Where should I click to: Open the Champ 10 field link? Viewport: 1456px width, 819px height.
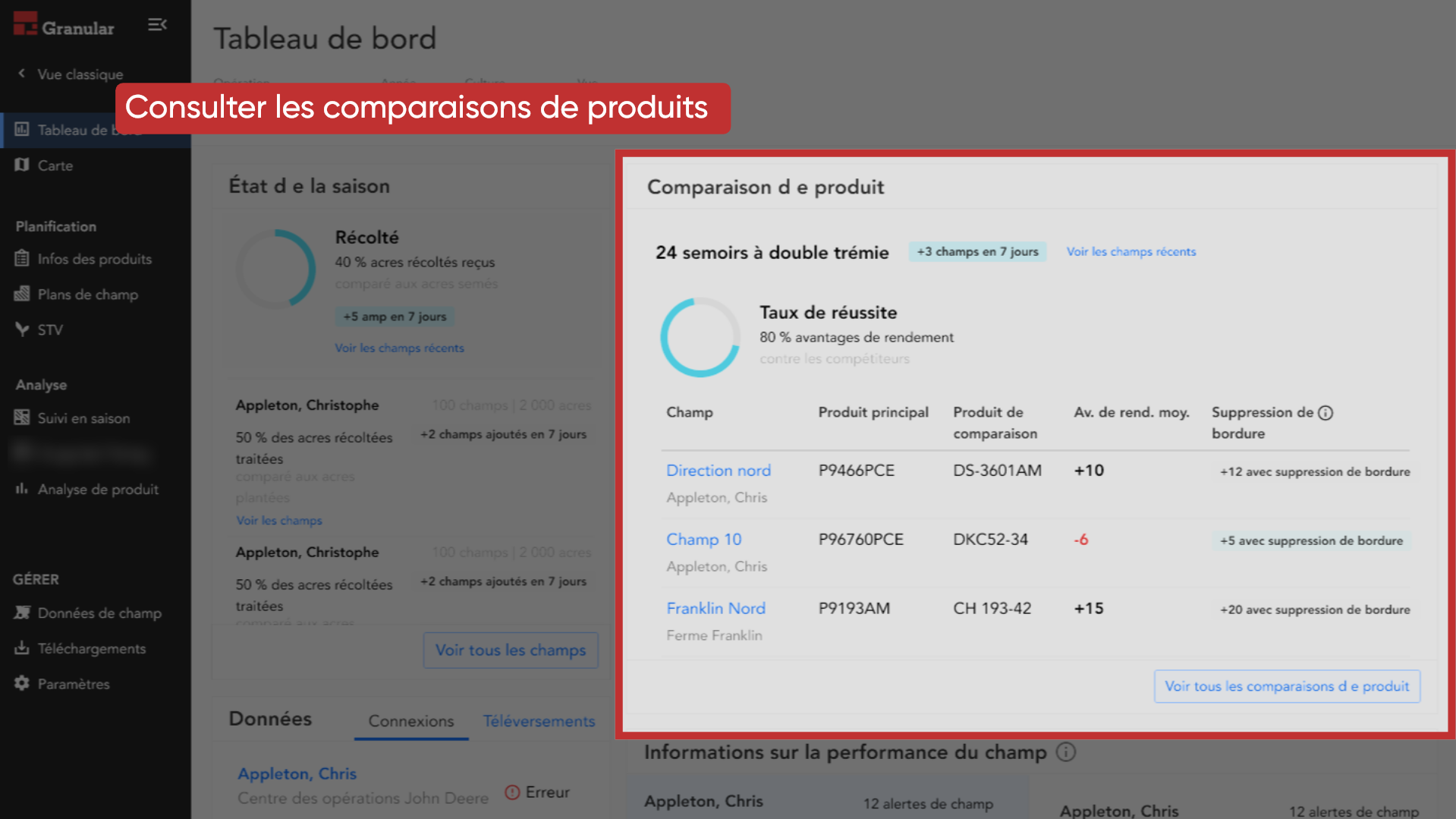tap(703, 540)
